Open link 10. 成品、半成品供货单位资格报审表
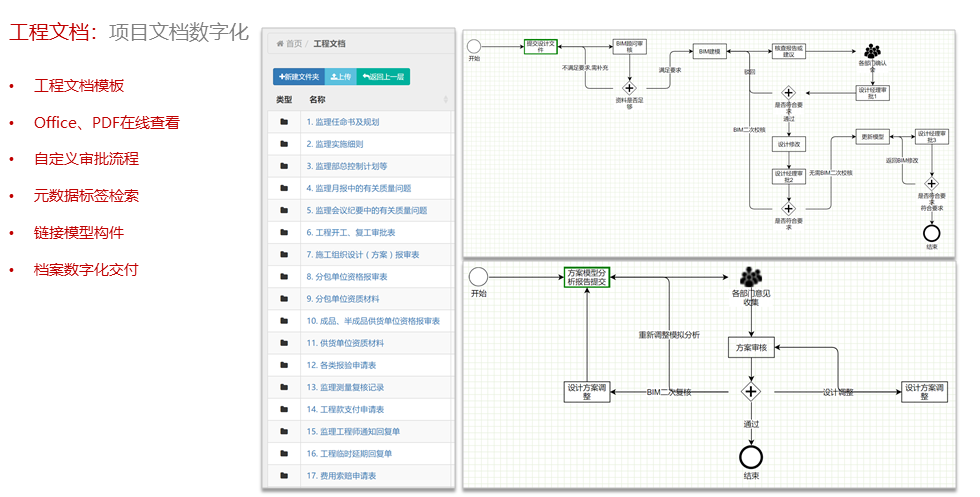This screenshot has width=980, height=497. pyautogui.click(x=373, y=321)
